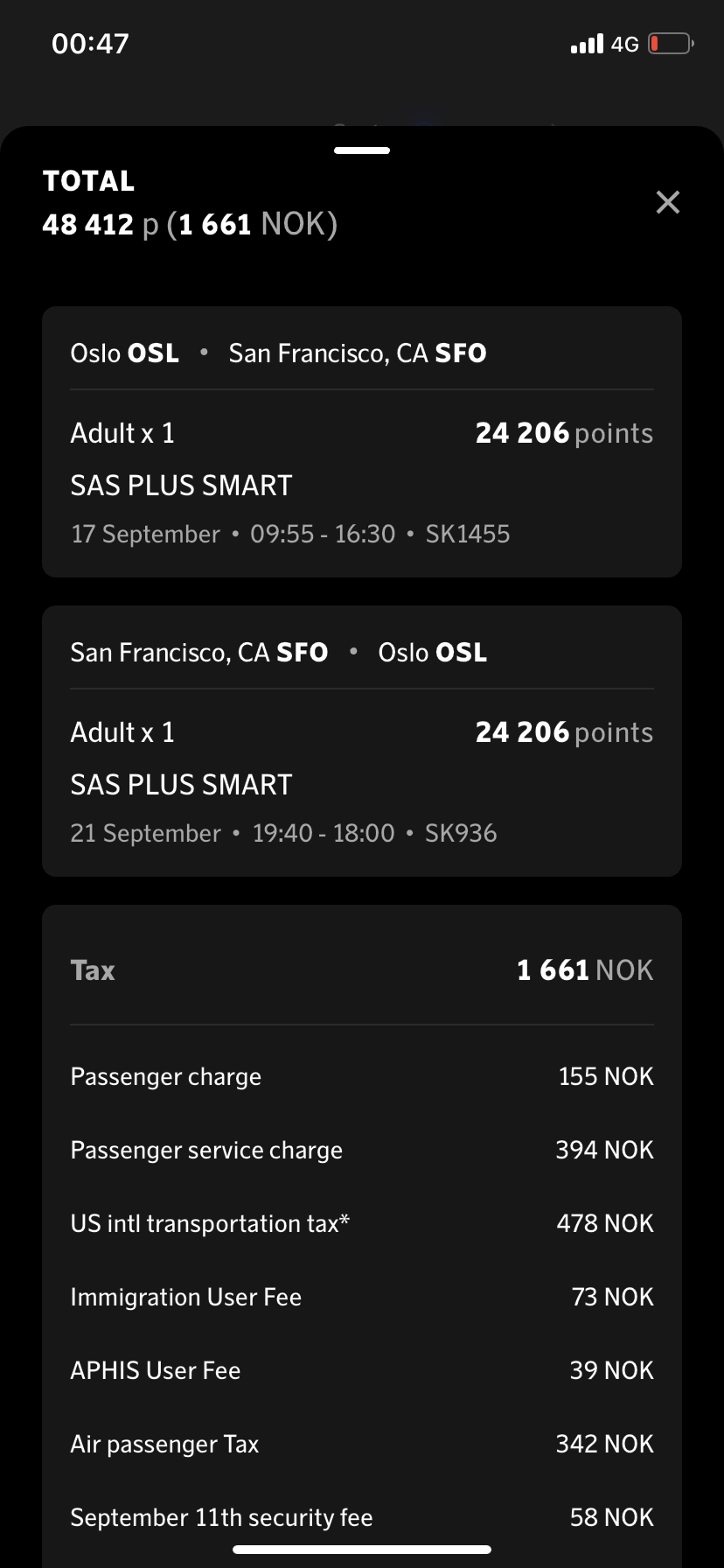
Task: Tap the sheet drag handle at top
Action: pyautogui.click(x=362, y=150)
